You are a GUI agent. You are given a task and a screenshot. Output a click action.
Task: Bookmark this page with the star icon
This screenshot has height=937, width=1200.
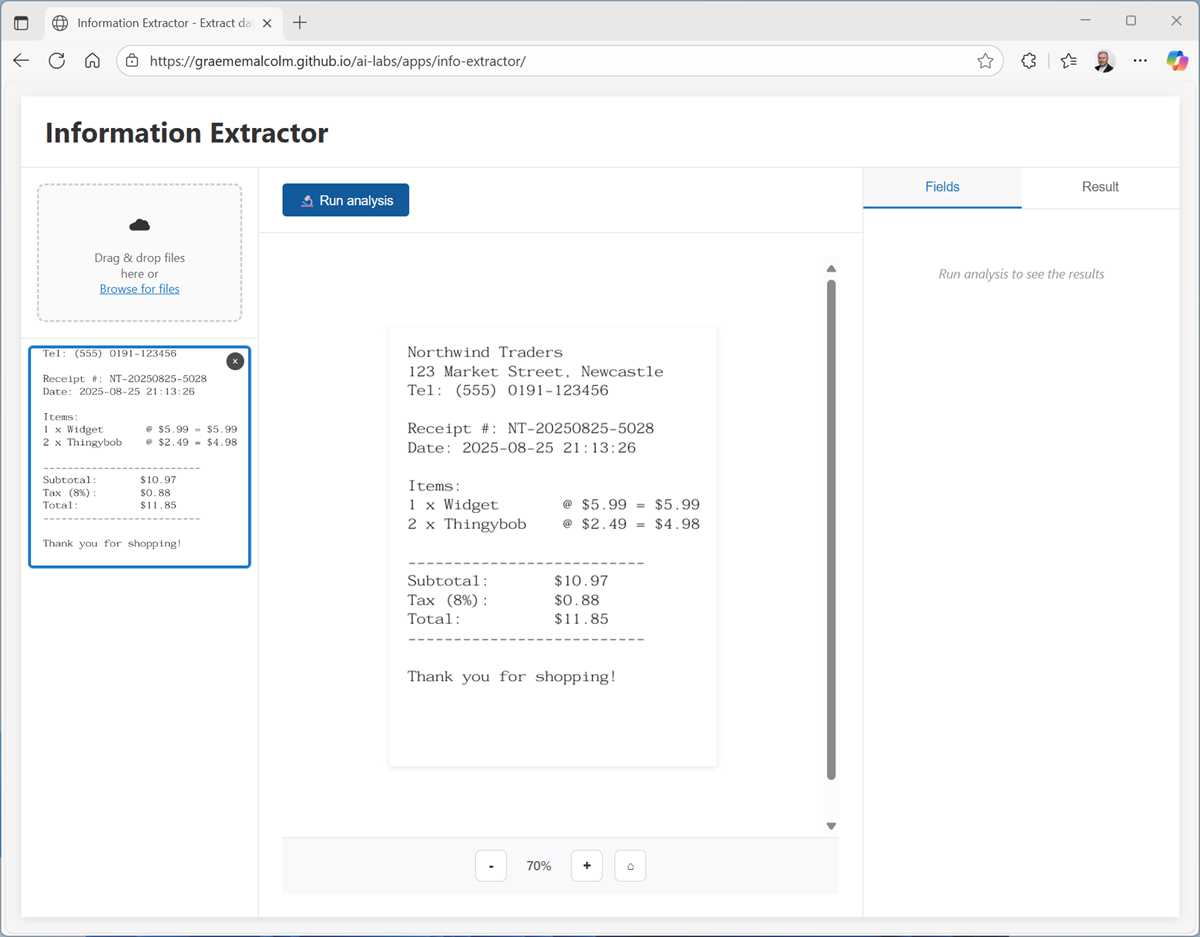pos(985,60)
